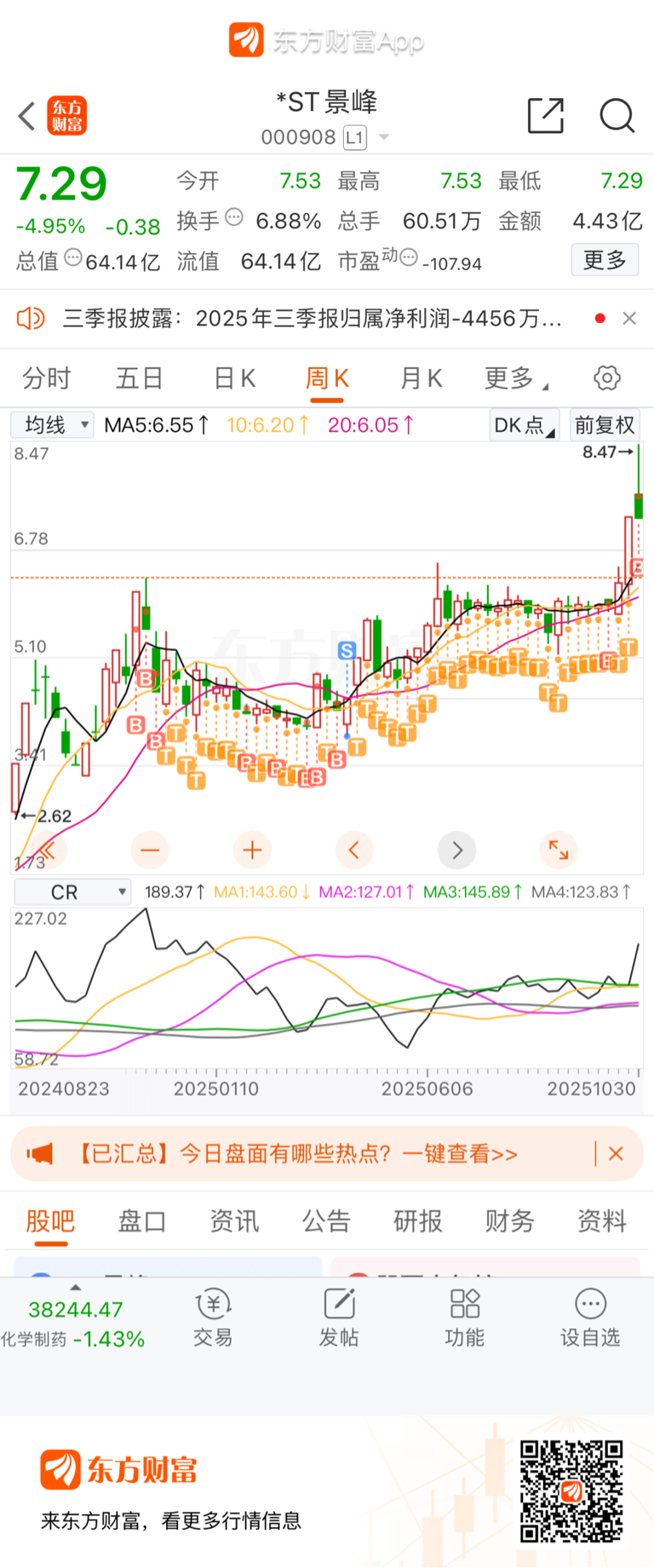Tap the L1 quote level badge
This screenshot has width=654, height=1568.
tap(354, 137)
